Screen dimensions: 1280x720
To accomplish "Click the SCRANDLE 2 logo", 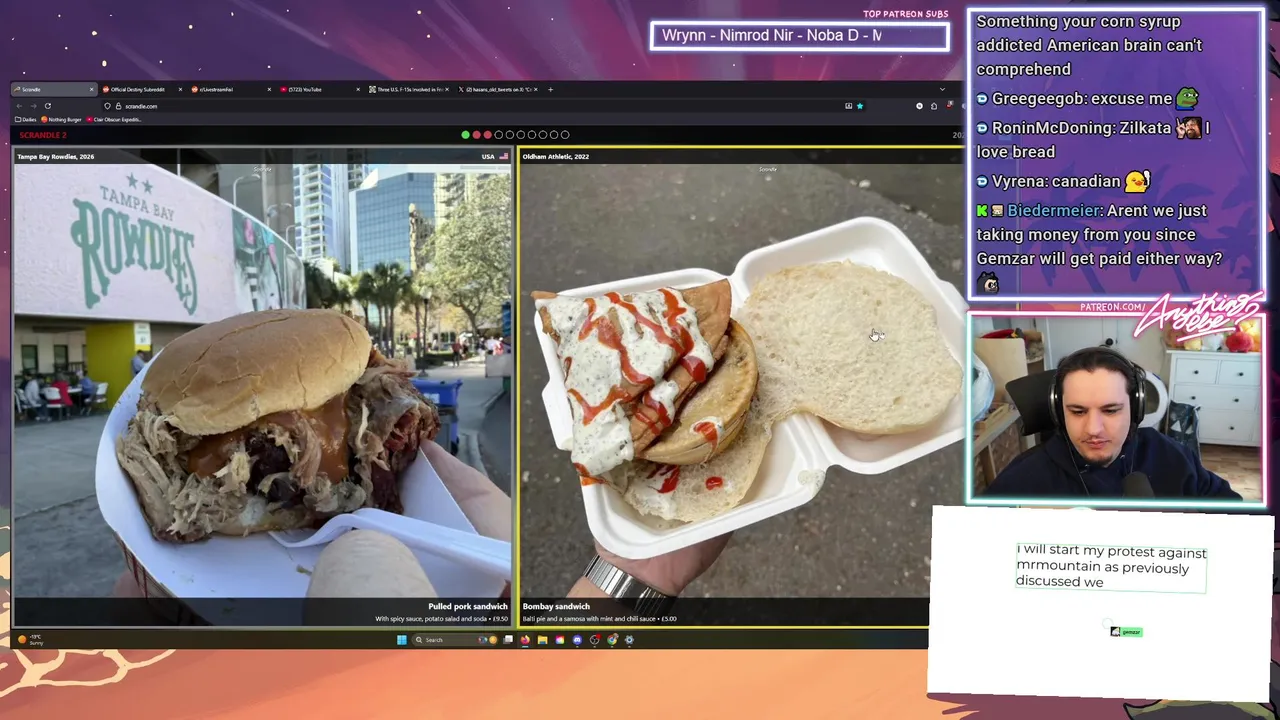I will tap(42, 135).
